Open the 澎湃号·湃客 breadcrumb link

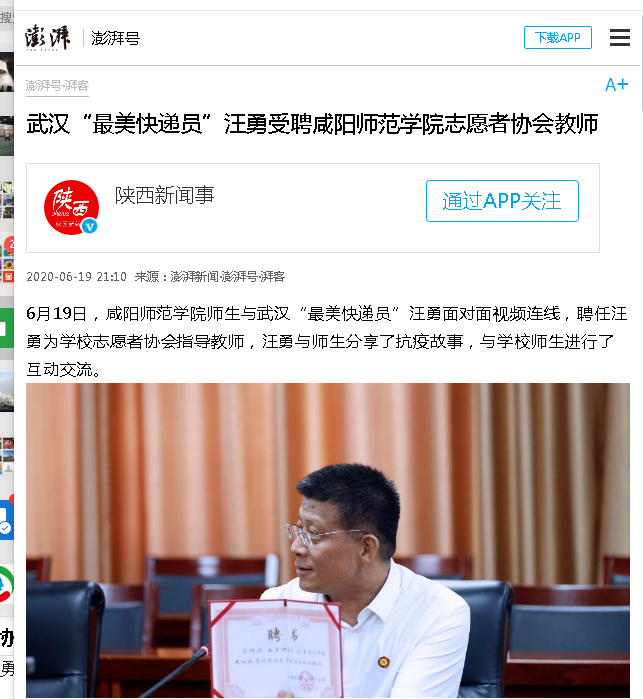coord(57,85)
